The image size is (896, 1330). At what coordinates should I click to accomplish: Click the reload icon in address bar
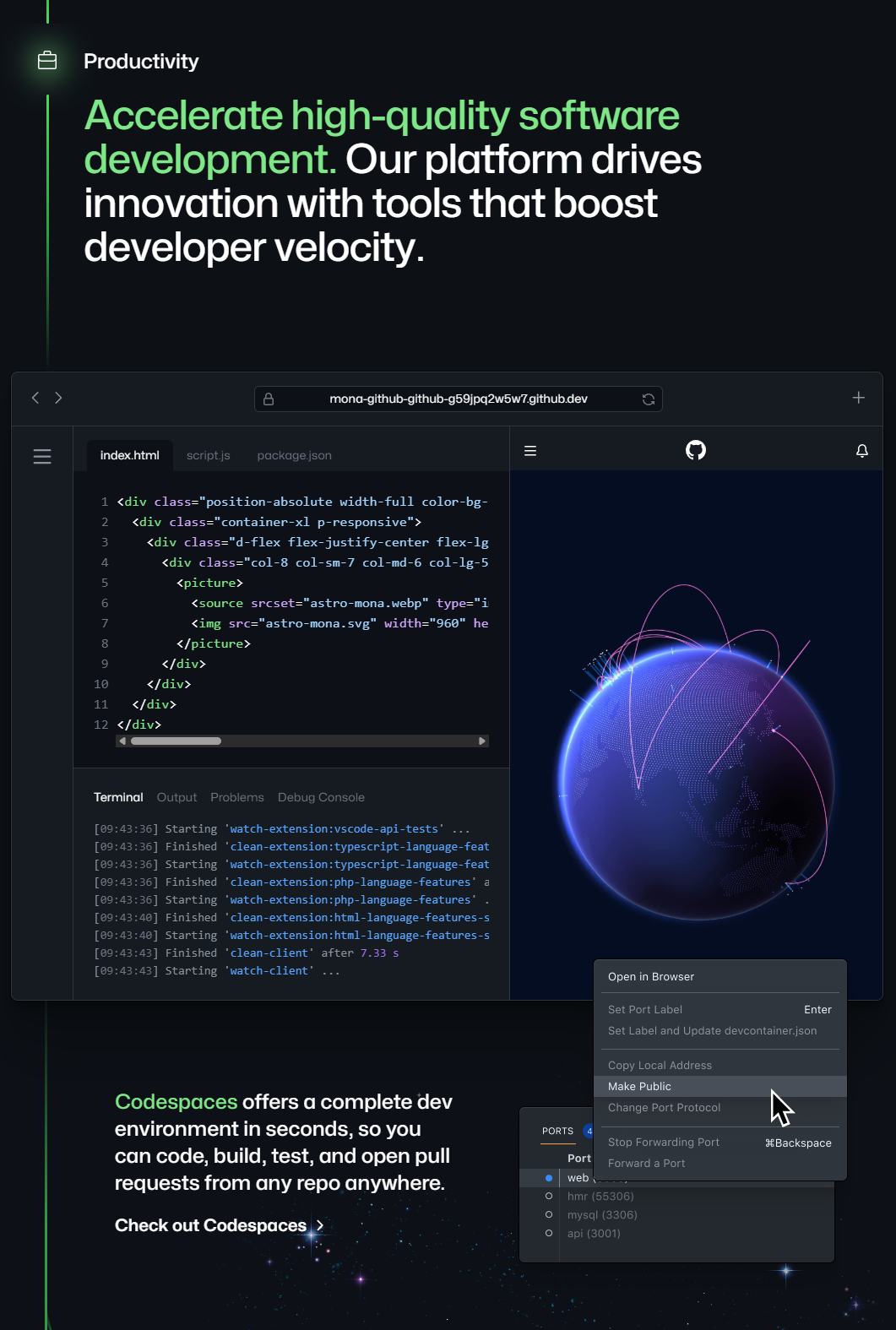click(x=649, y=399)
